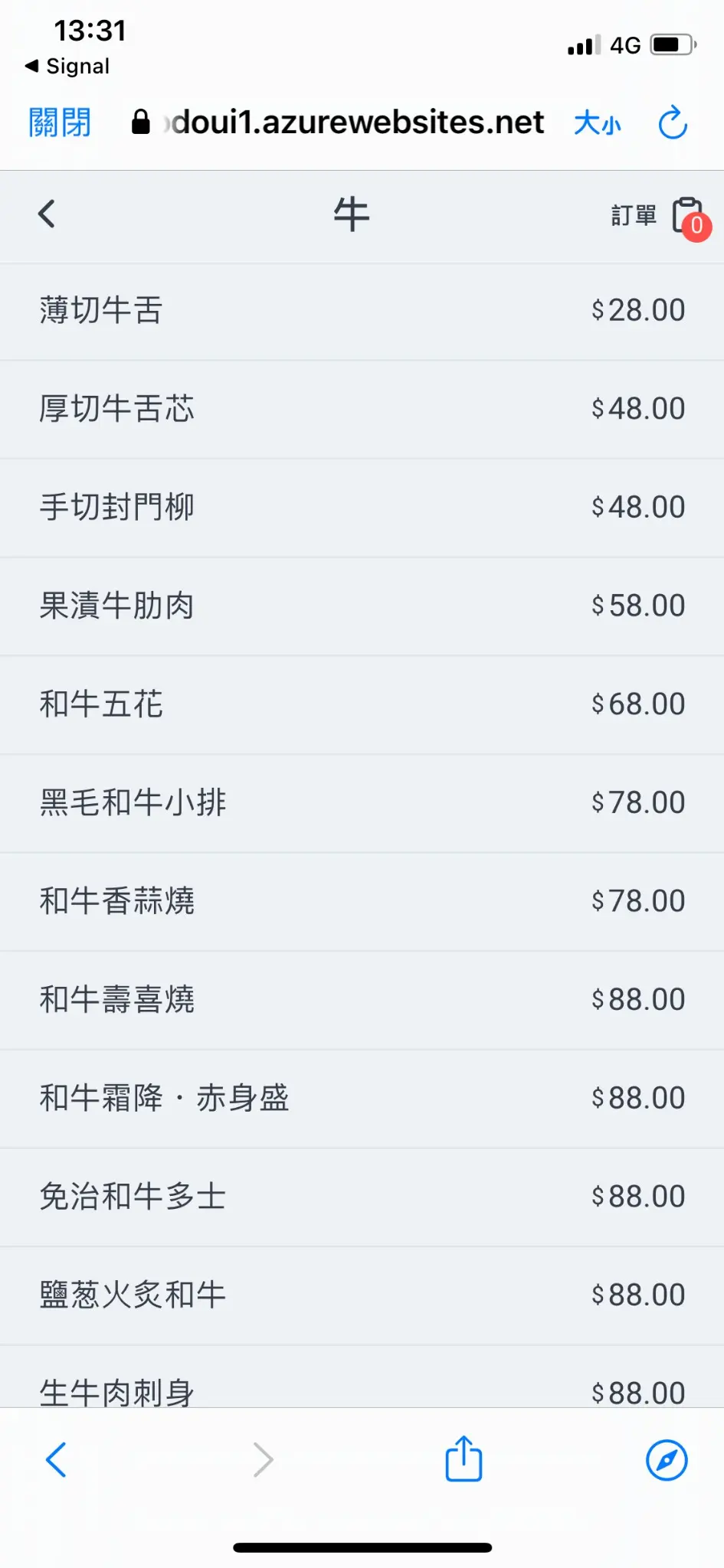
Task: Choose the 黑毛和牛小排 item
Action: coord(362,803)
